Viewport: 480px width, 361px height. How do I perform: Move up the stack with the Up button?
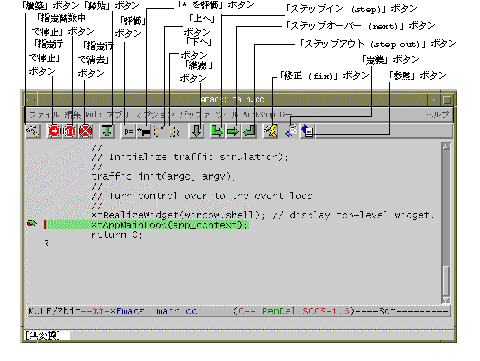pyautogui.click(x=159, y=132)
